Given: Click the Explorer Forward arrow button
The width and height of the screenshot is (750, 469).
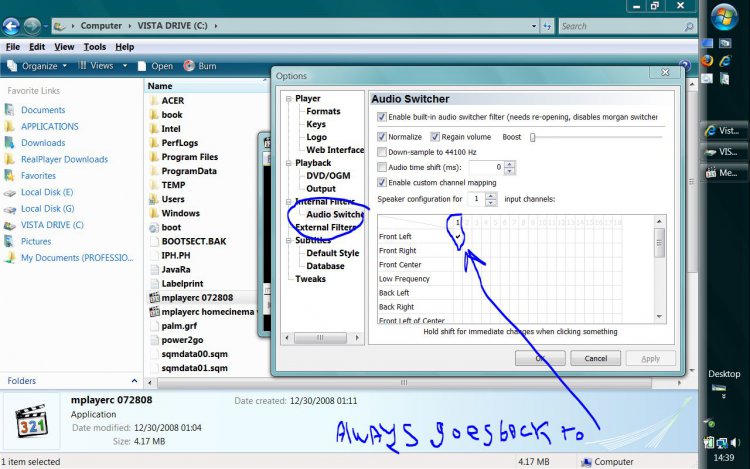Looking at the screenshot, I should [x=32, y=26].
